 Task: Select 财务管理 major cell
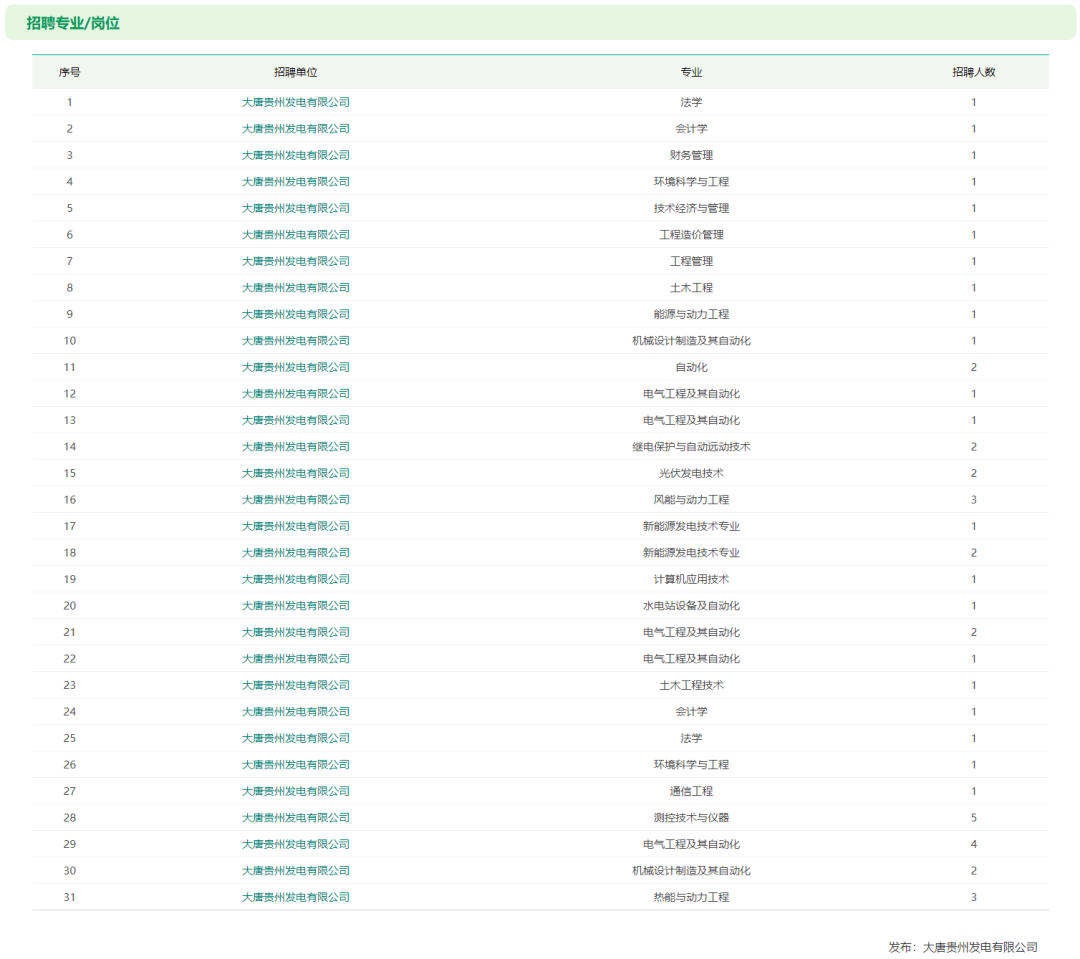(x=692, y=155)
